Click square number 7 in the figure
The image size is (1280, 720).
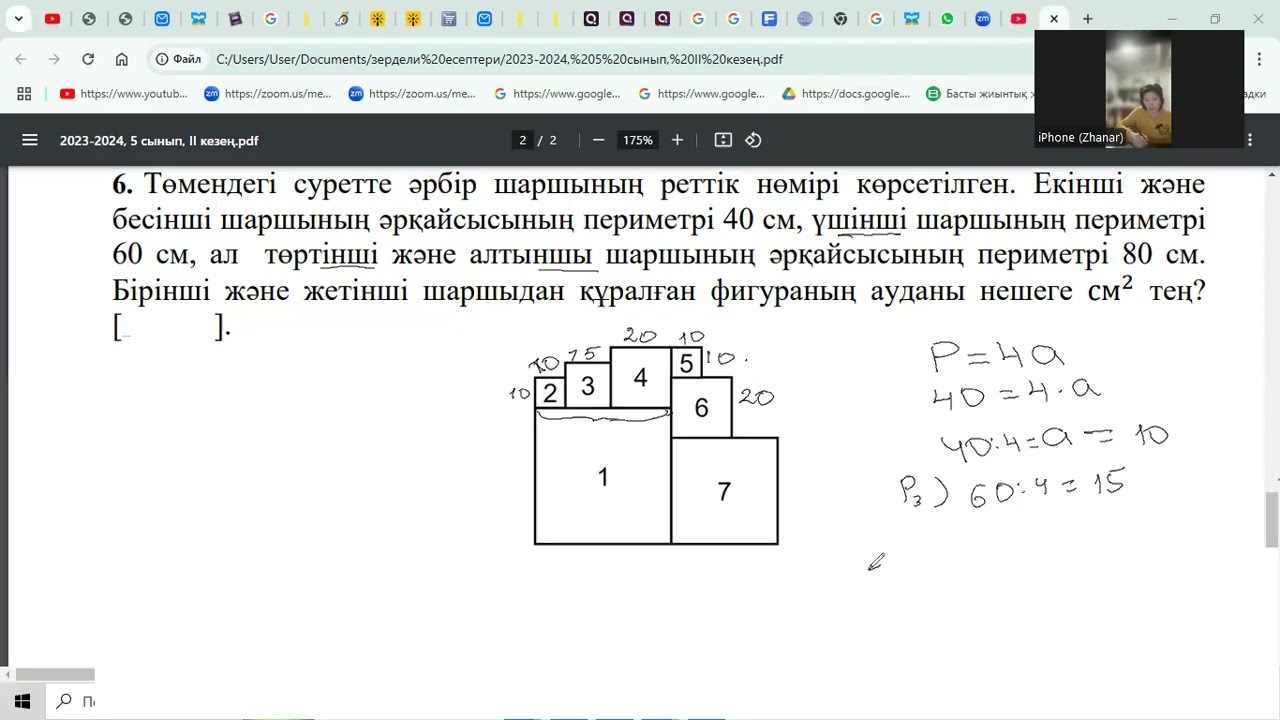coord(724,491)
